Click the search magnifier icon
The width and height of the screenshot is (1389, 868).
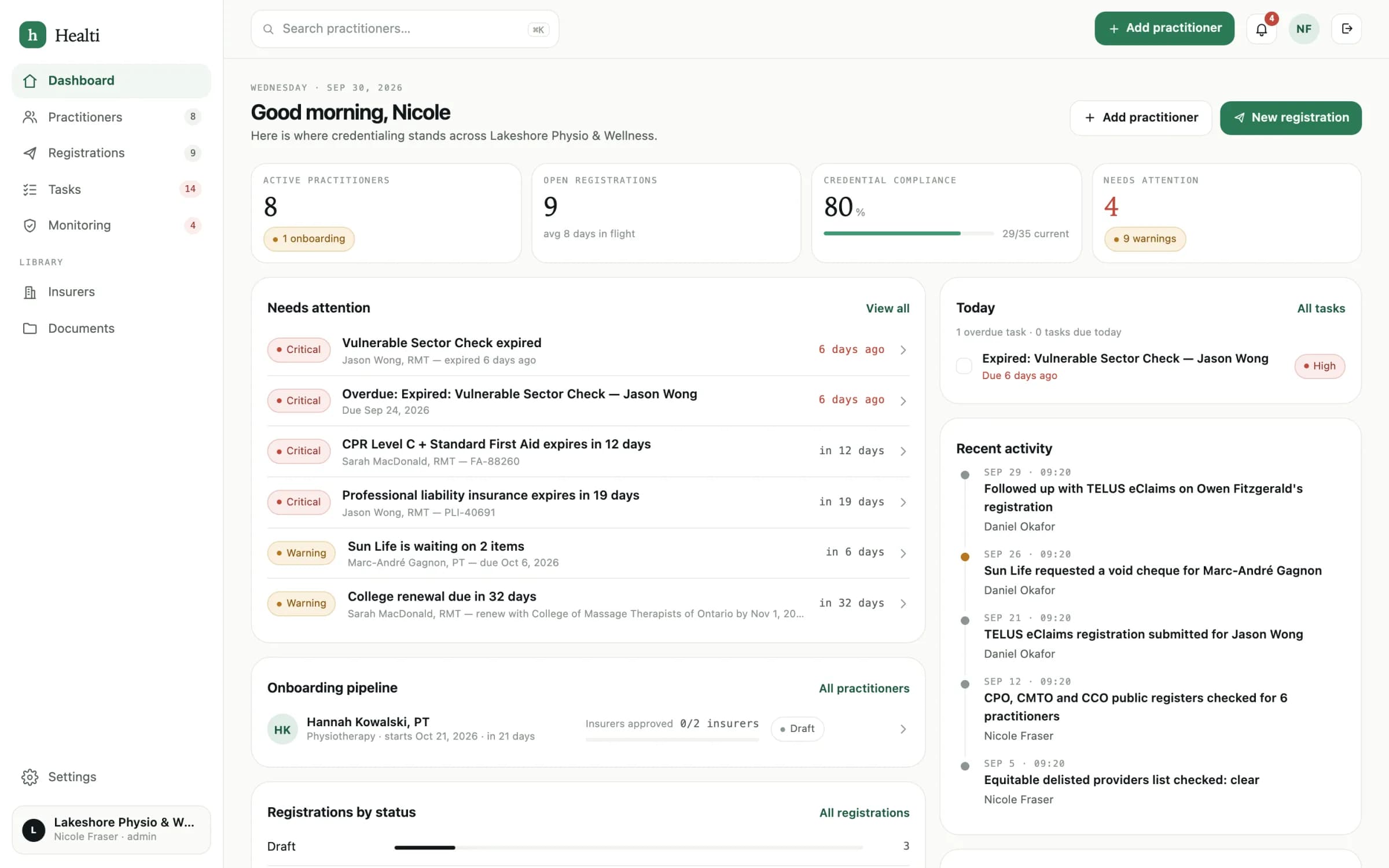pyautogui.click(x=268, y=29)
